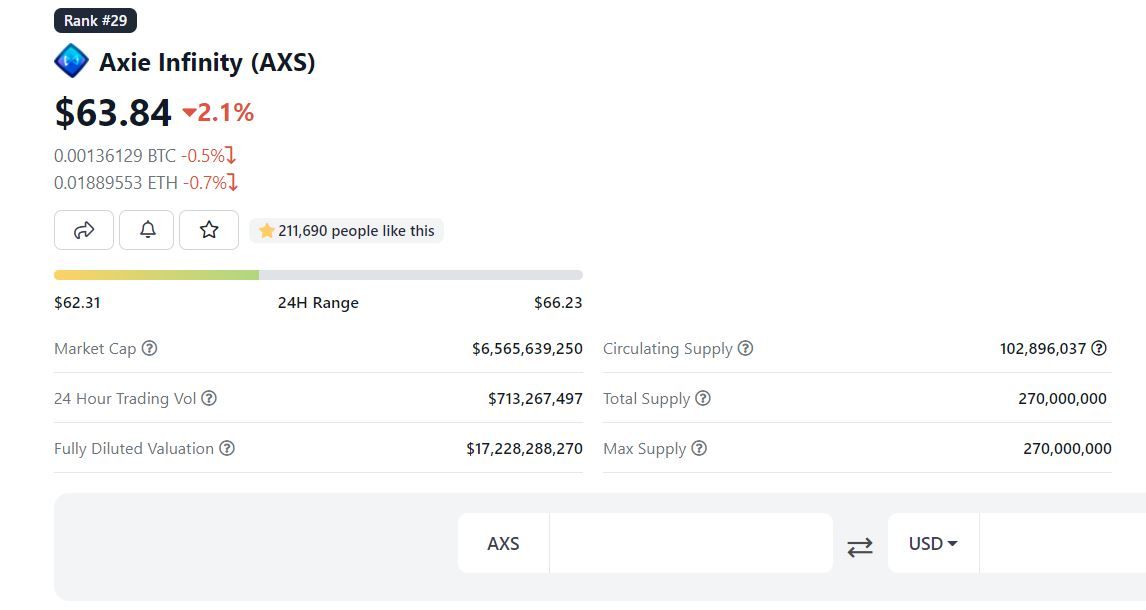The image size is (1146, 610).
Task: Click the swap arrows between AXS and USD
Action: pyautogui.click(x=860, y=546)
